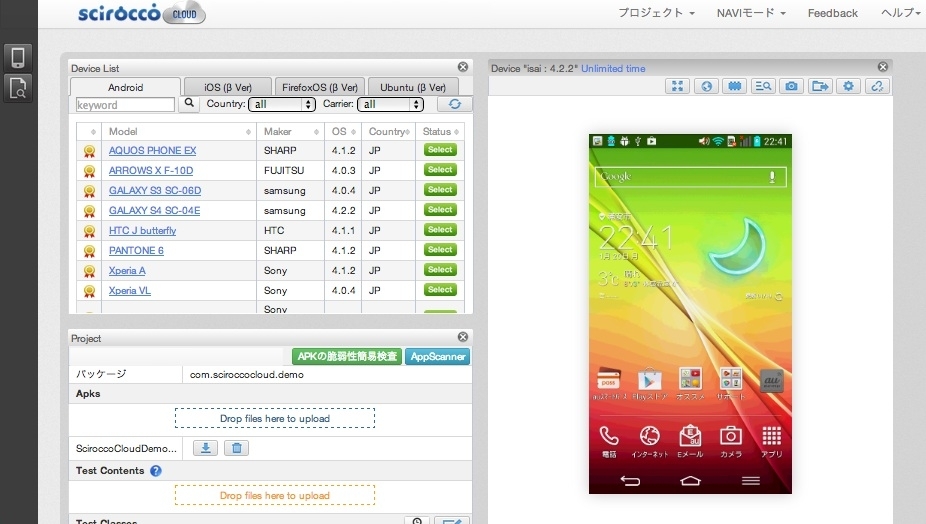Select the Xperia A device

440,270
